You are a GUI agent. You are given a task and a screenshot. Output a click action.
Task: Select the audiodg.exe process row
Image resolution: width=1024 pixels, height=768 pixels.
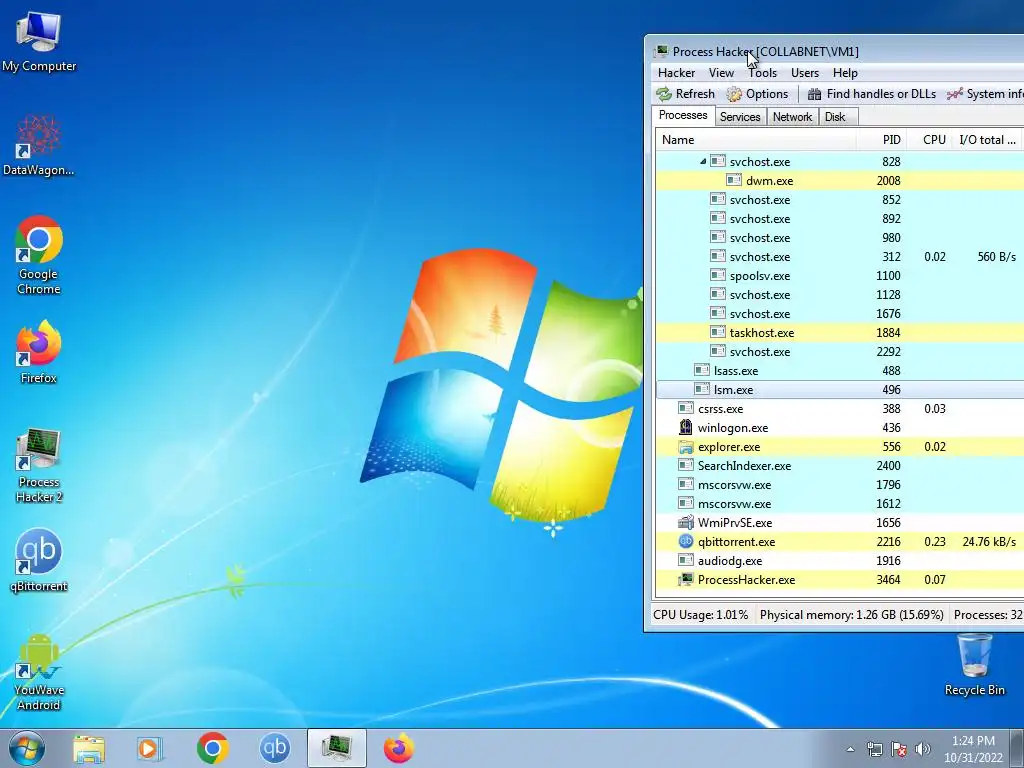(x=840, y=560)
